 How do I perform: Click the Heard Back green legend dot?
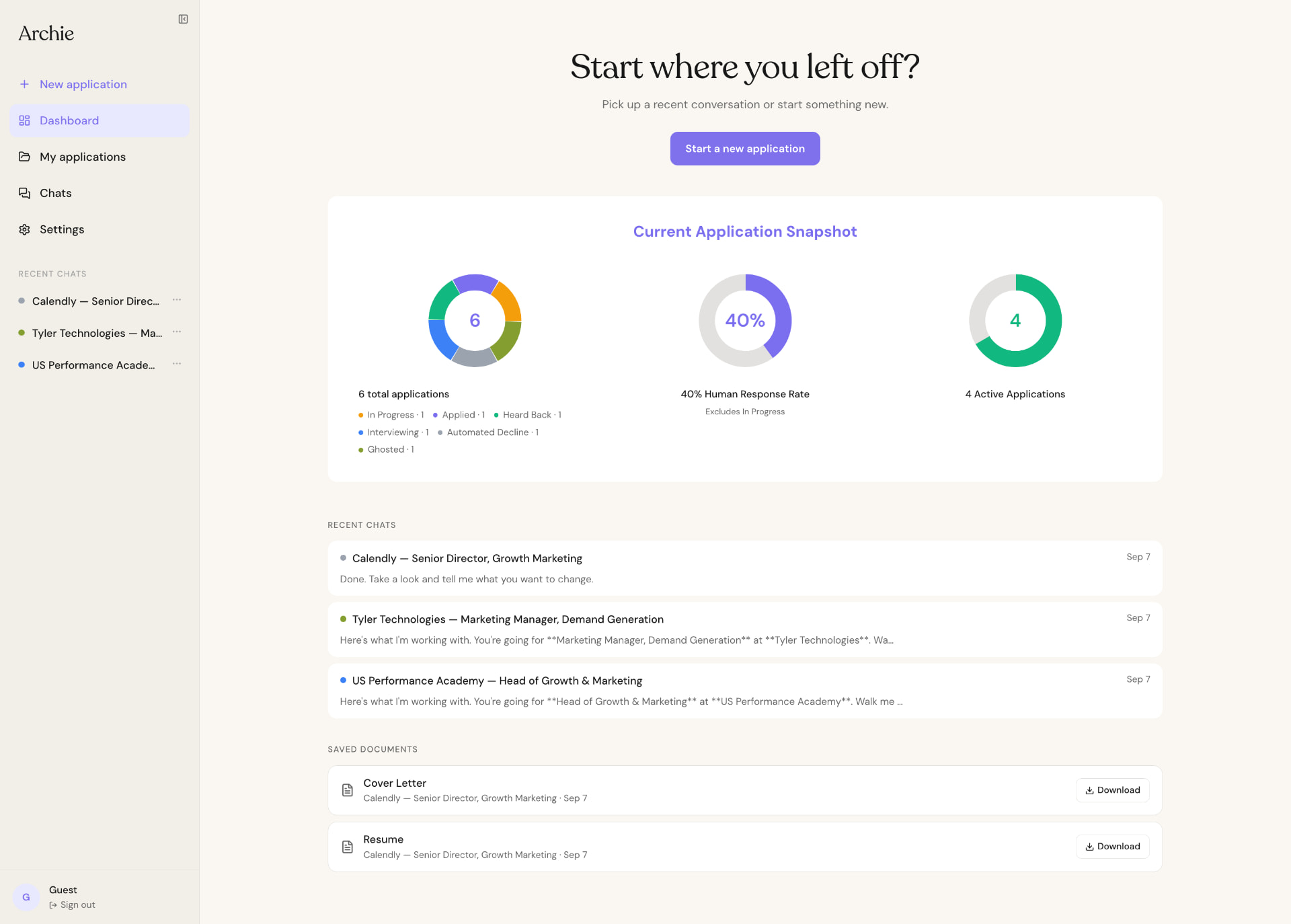tap(496, 415)
